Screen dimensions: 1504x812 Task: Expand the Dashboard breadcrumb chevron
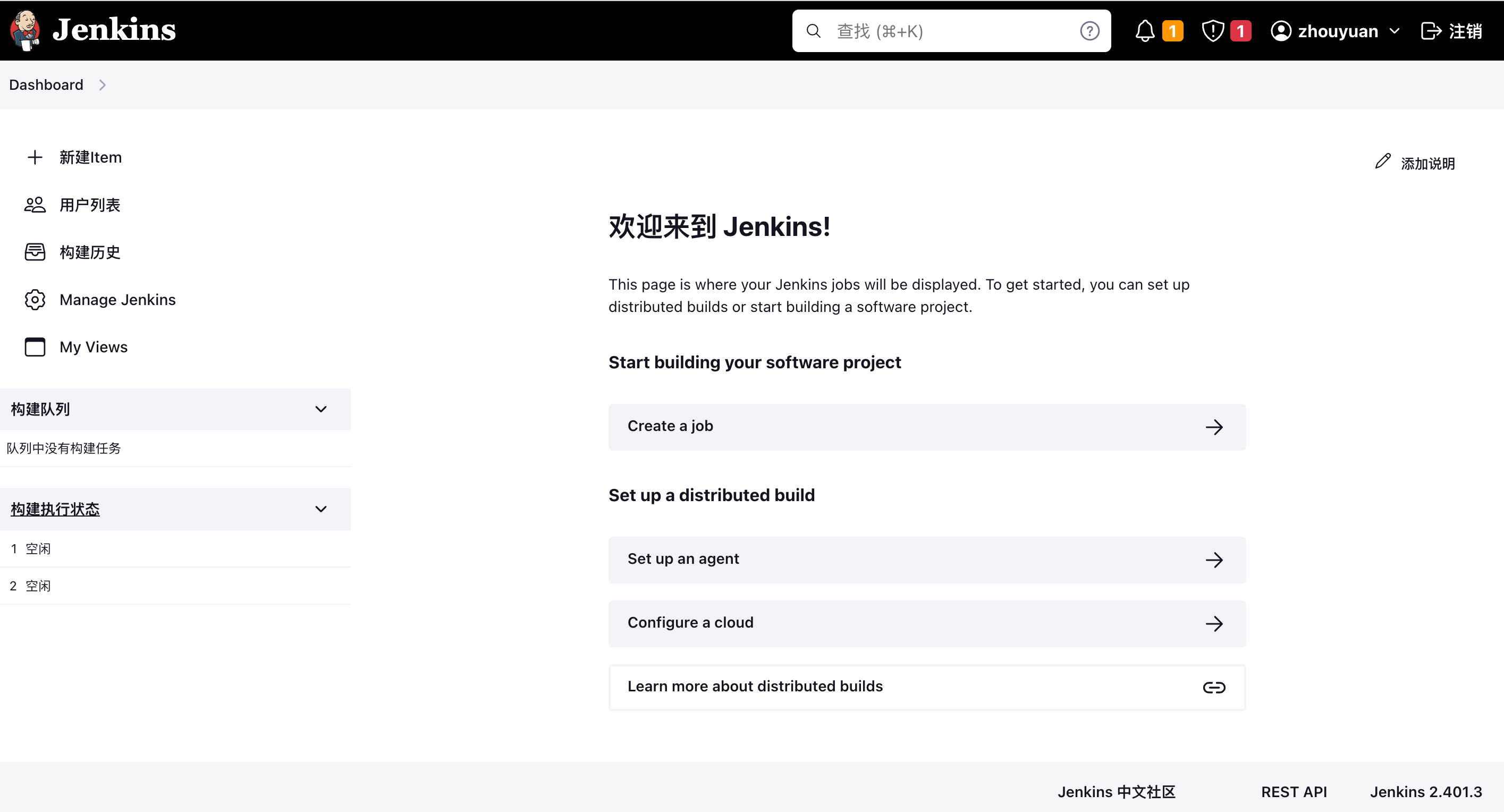pos(103,85)
